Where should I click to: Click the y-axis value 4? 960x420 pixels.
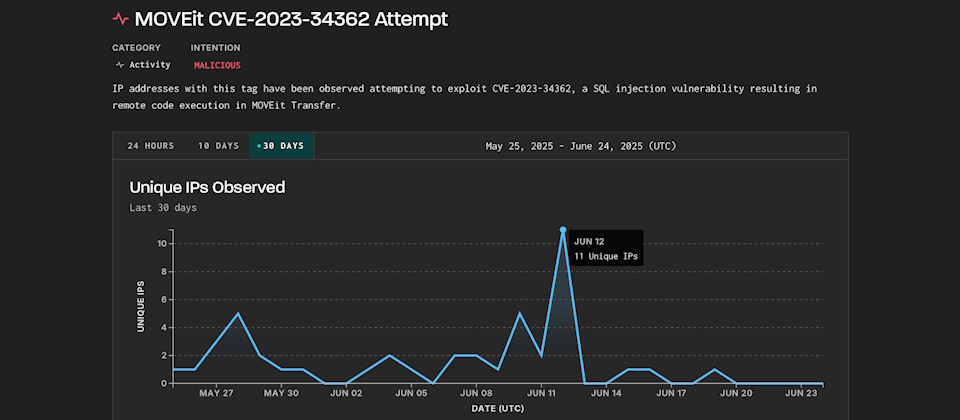(x=165, y=328)
